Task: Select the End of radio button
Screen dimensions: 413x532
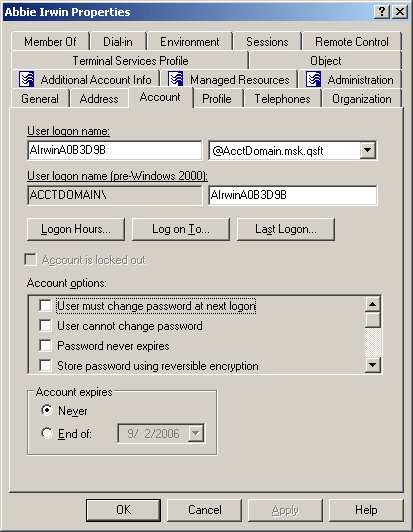Action: [x=47, y=433]
